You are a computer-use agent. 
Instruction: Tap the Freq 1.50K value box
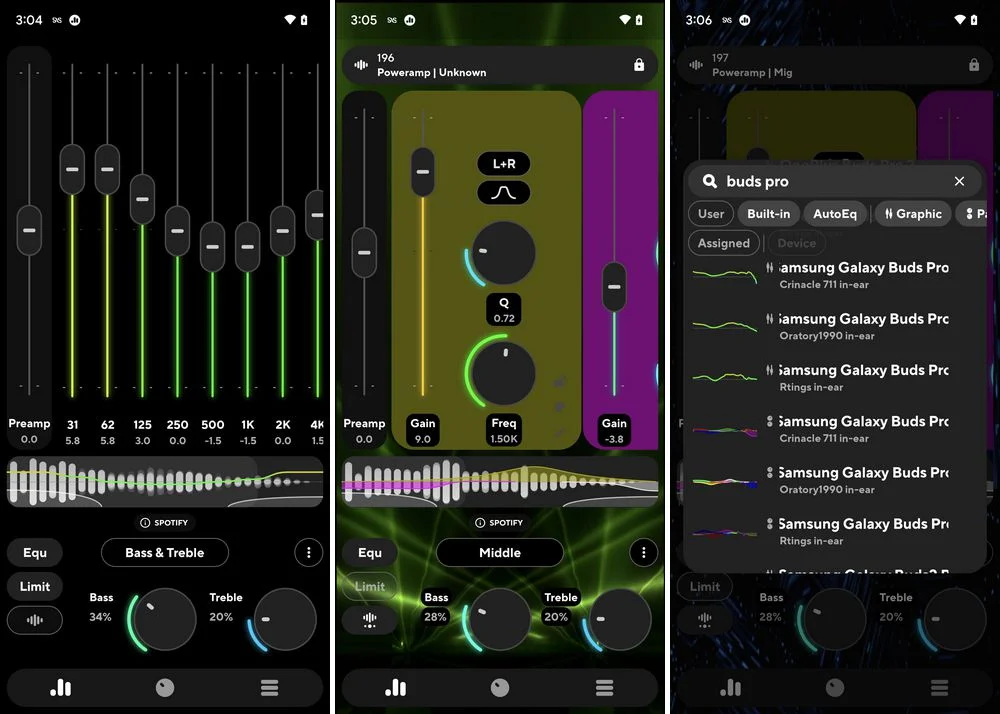[504, 430]
